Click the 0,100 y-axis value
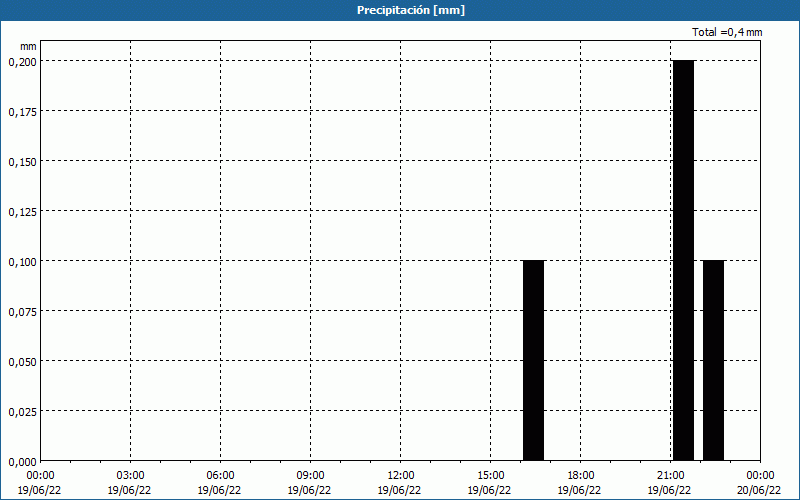Viewport: 800px width, 500px height. [22, 262]
